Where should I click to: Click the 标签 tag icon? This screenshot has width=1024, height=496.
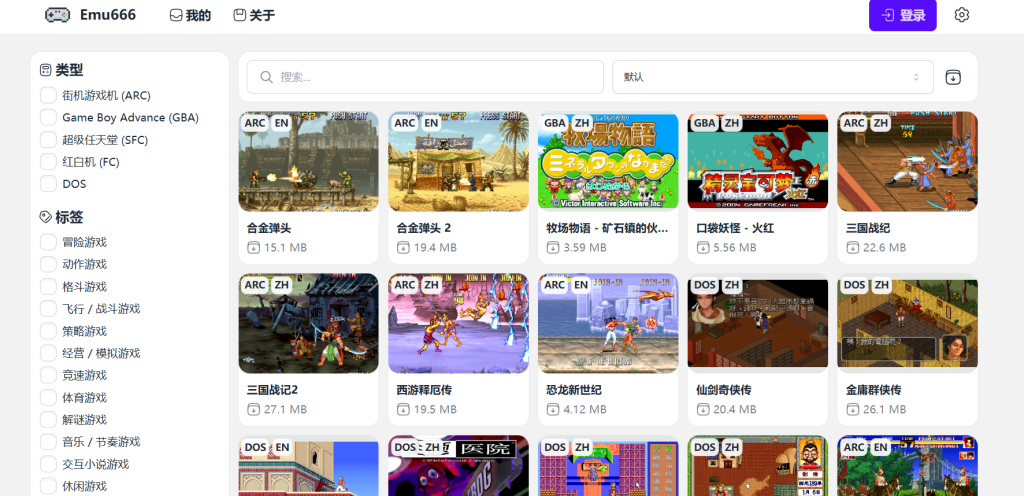tap(46, 217)
